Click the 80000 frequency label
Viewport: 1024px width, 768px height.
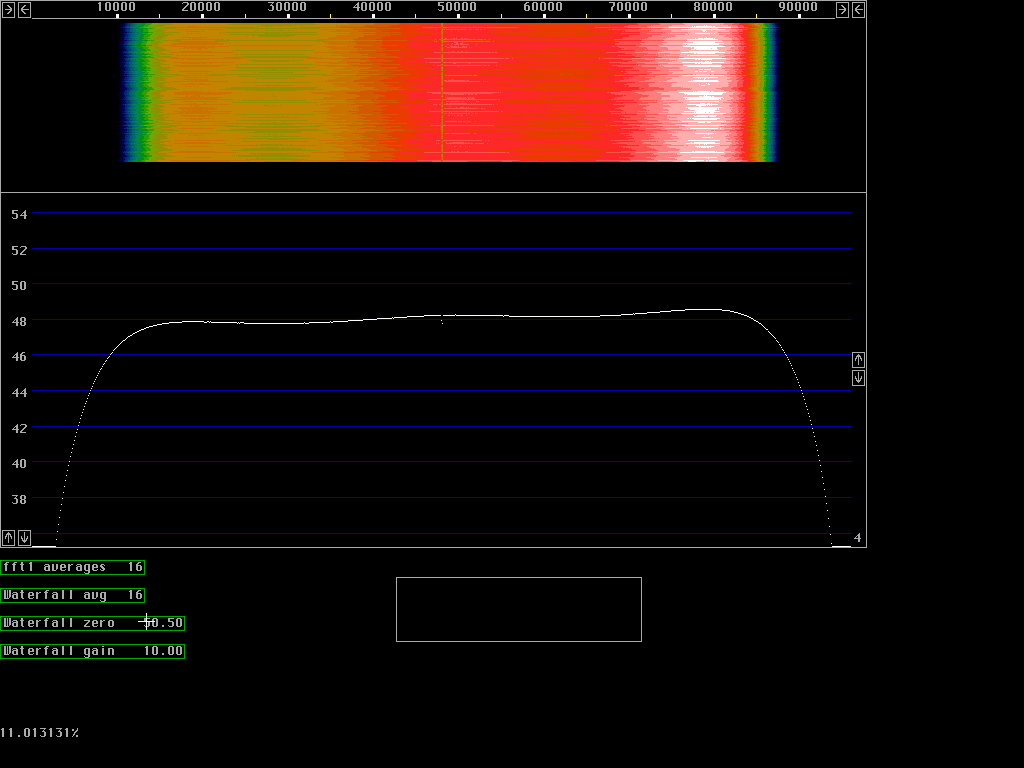tap(713, 7)
